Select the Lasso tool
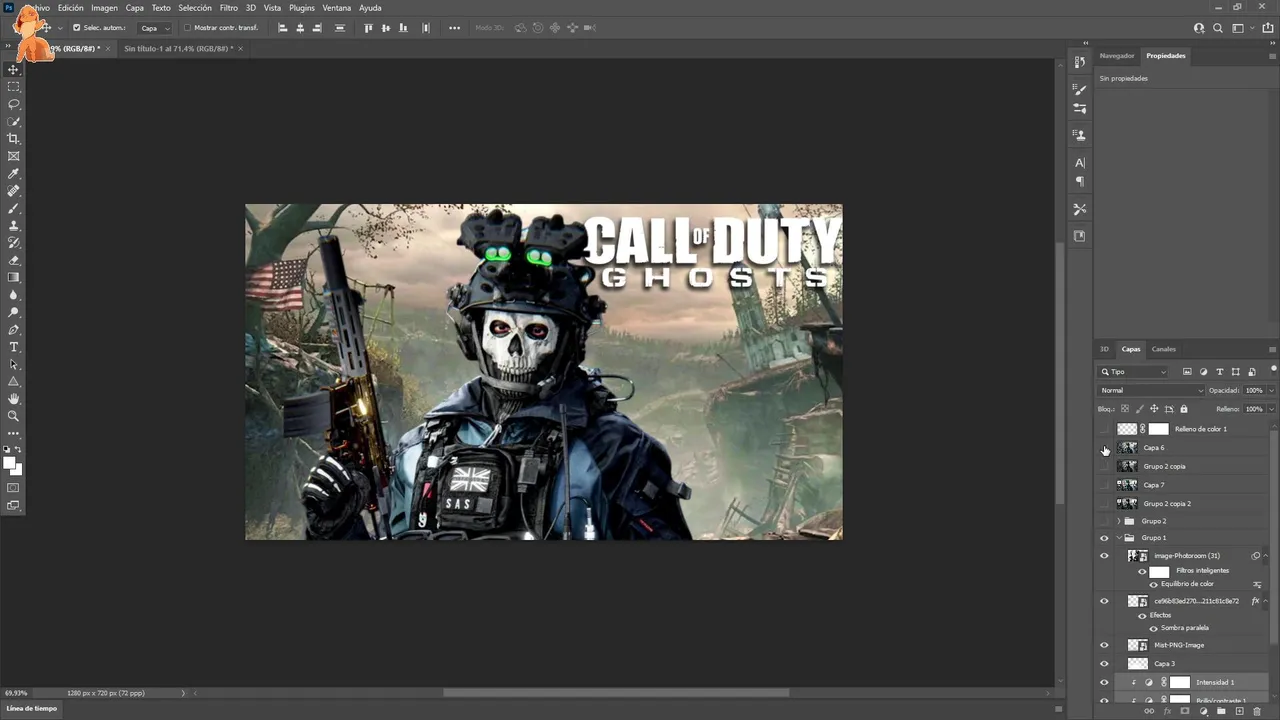Viewport: 1280px width, 720px height. (14, 104)
